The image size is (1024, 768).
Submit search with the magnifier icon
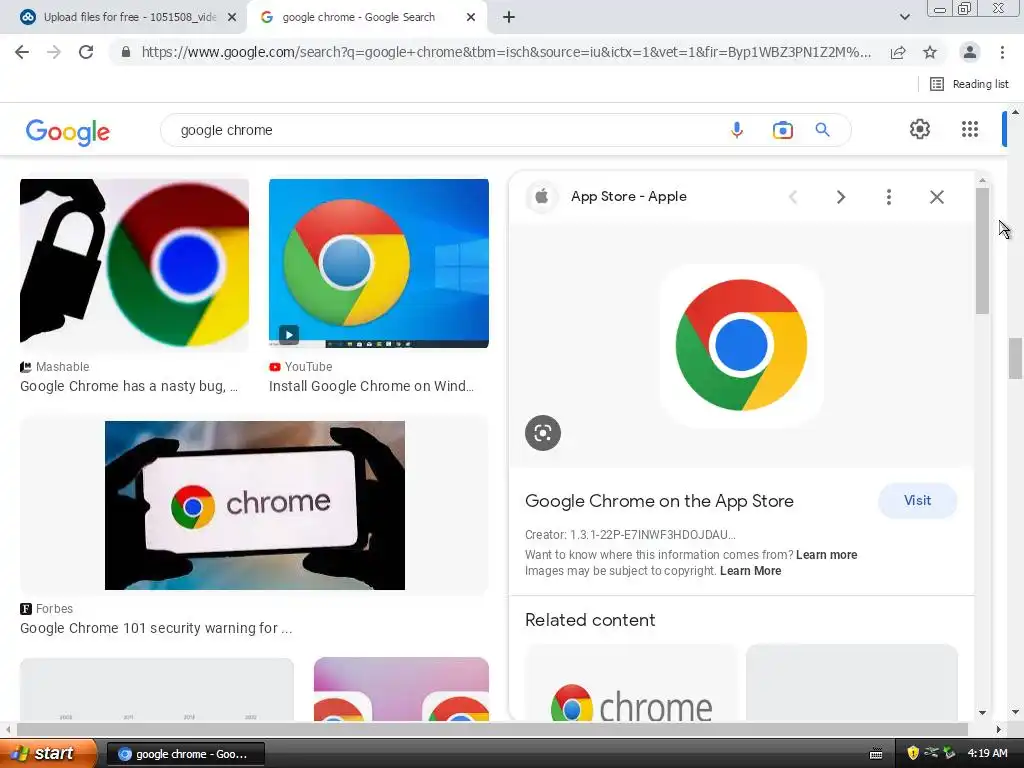point(822,130)
